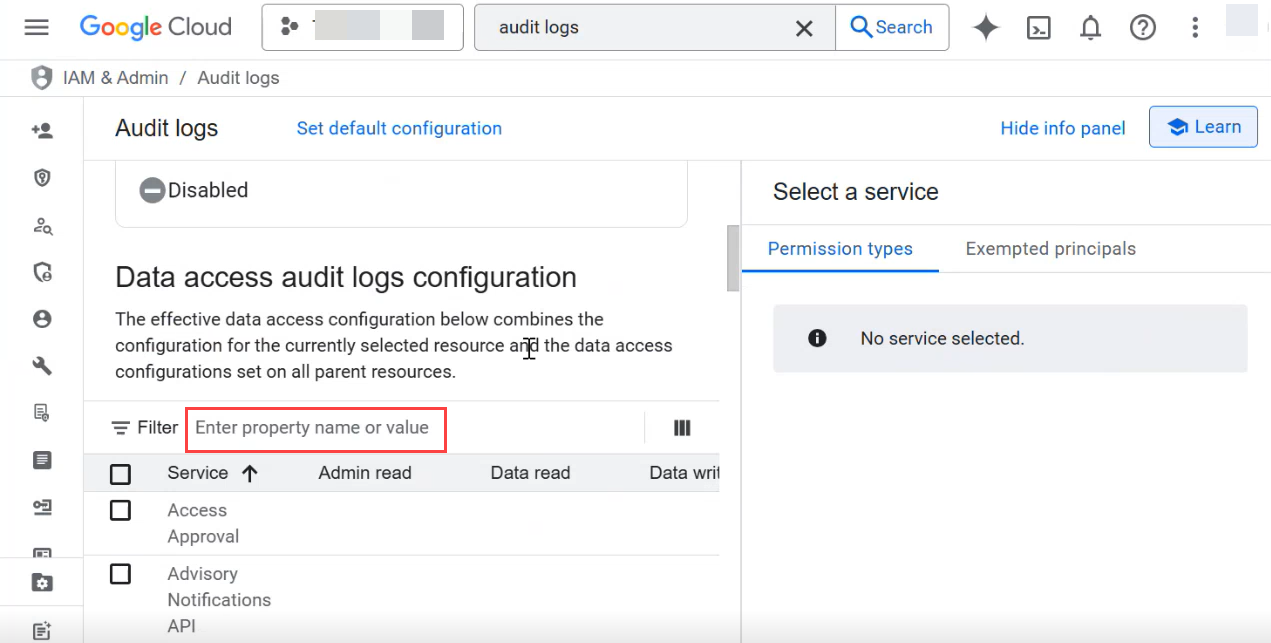The height and width of the screenshot is (643, 1271).
Task: Open the three-dot more options menu
Action: [1194, 28]
